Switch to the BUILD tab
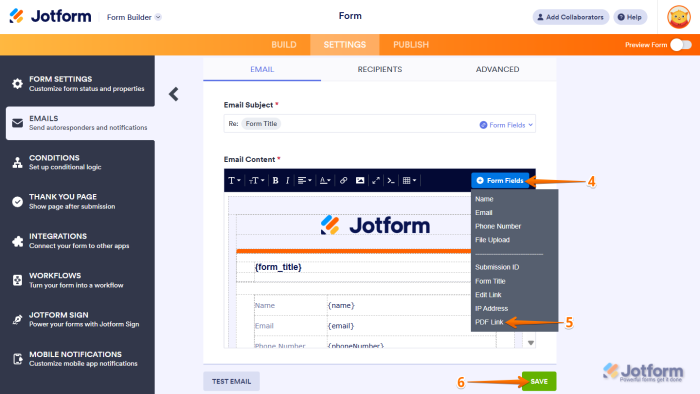Image resolution: width=700 pixels, height=394 pixels. (284, 45)
